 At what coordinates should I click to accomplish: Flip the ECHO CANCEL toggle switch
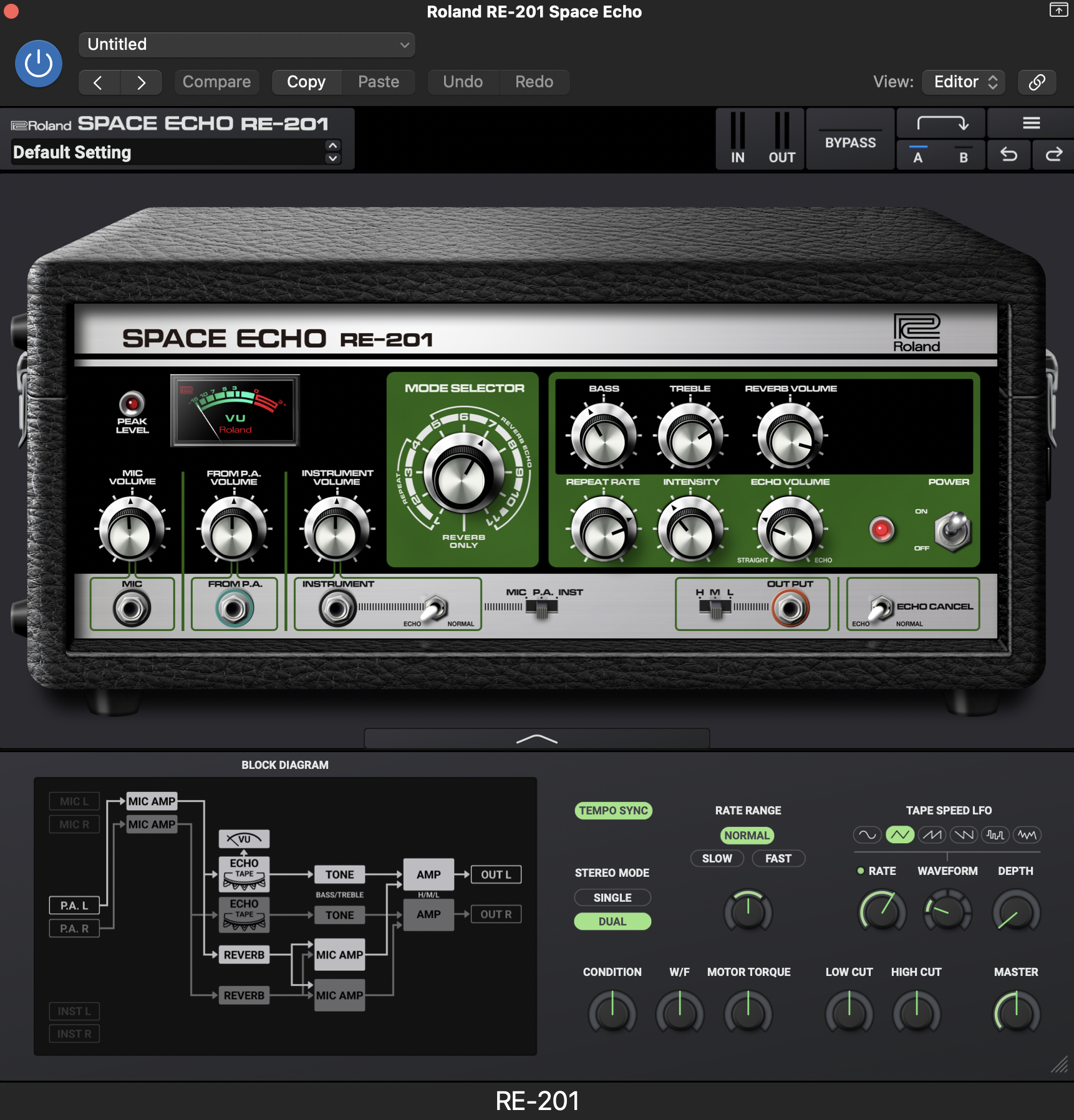coord(881,607)
